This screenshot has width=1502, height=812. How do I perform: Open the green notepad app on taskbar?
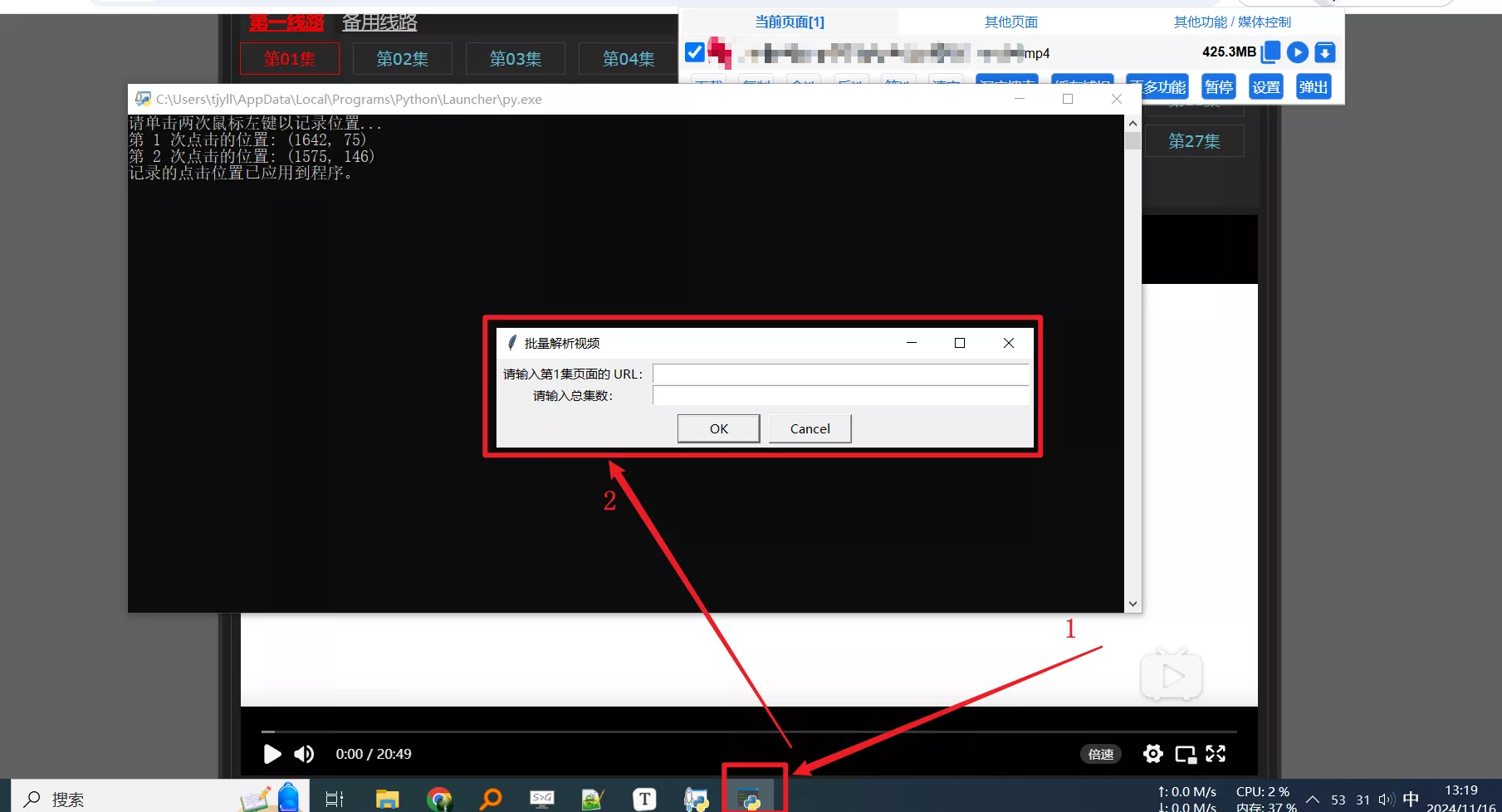(593, 800)
